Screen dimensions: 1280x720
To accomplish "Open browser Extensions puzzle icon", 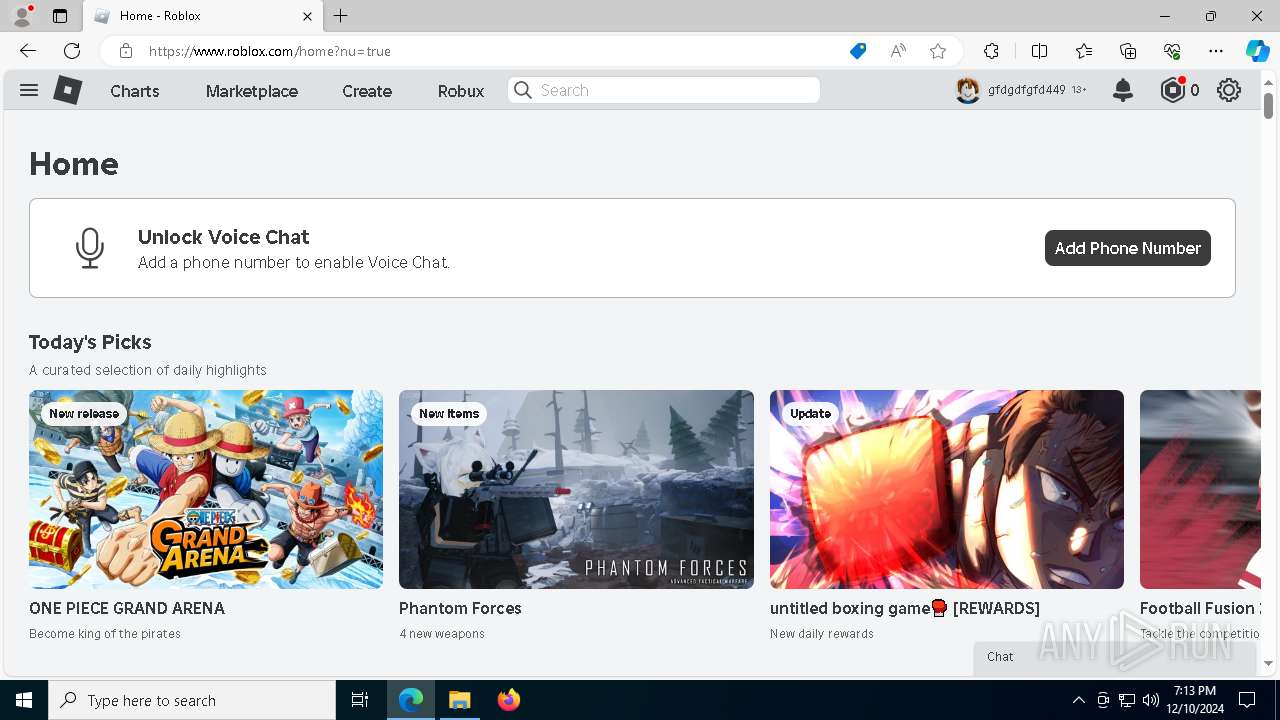I will 991,51.
